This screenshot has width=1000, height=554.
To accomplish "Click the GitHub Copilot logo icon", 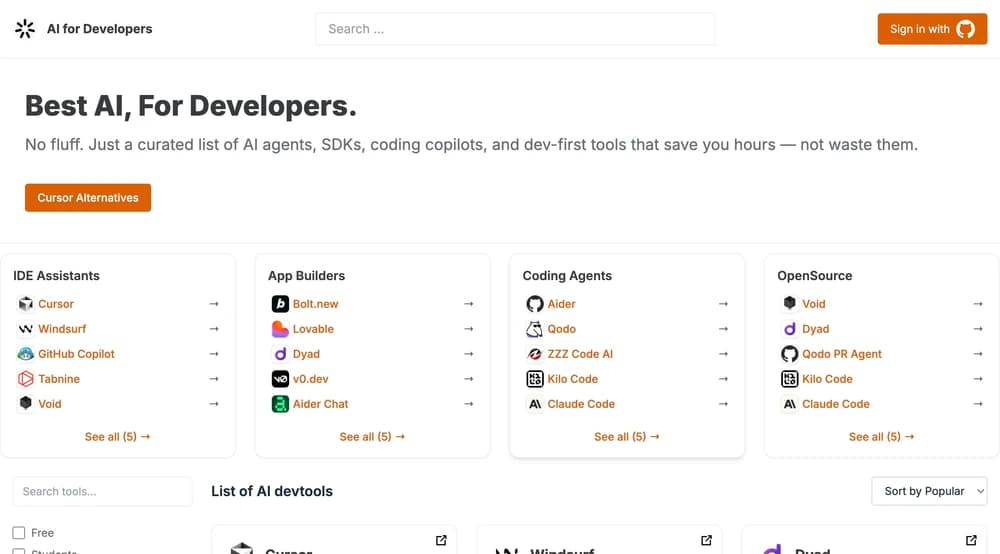I will (26, 354).
